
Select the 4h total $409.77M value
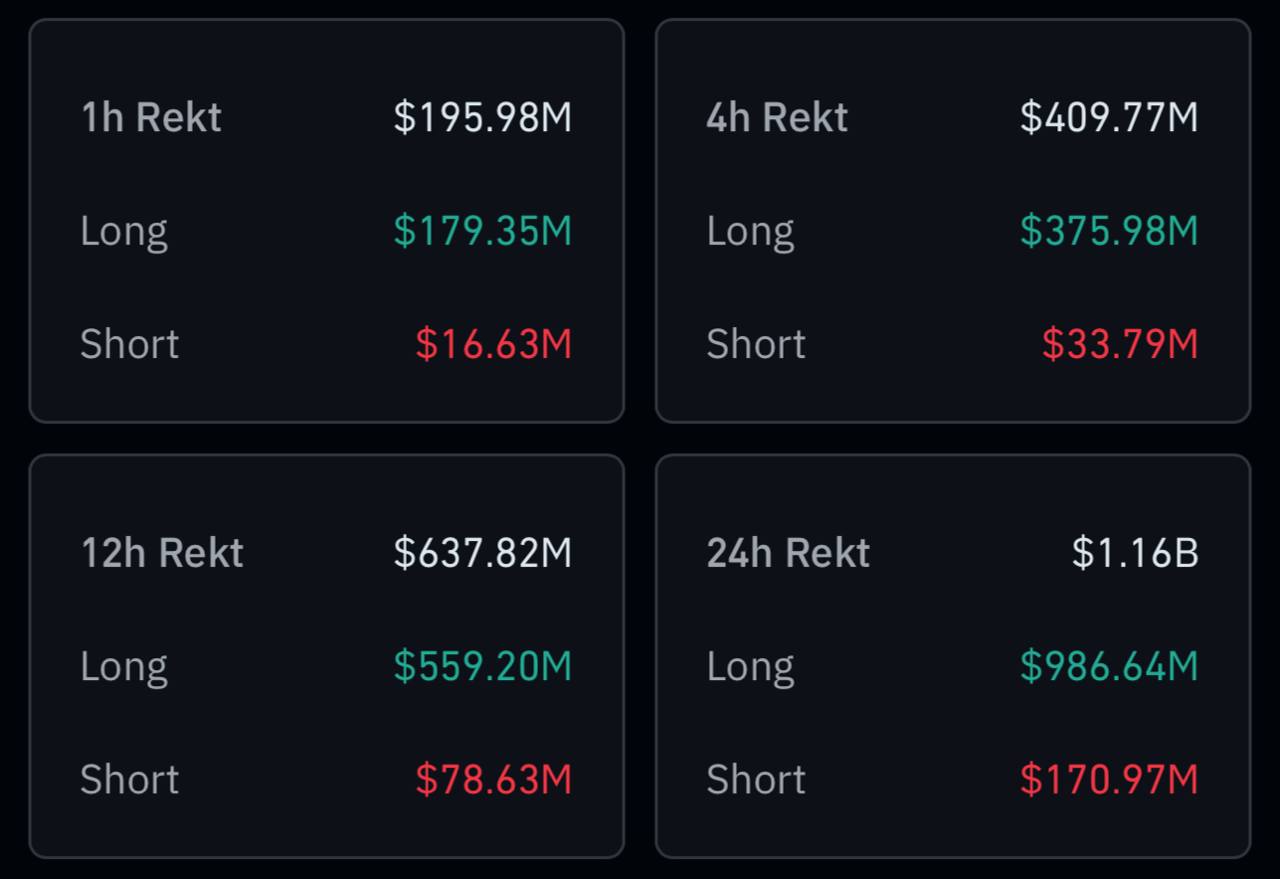1108,118
